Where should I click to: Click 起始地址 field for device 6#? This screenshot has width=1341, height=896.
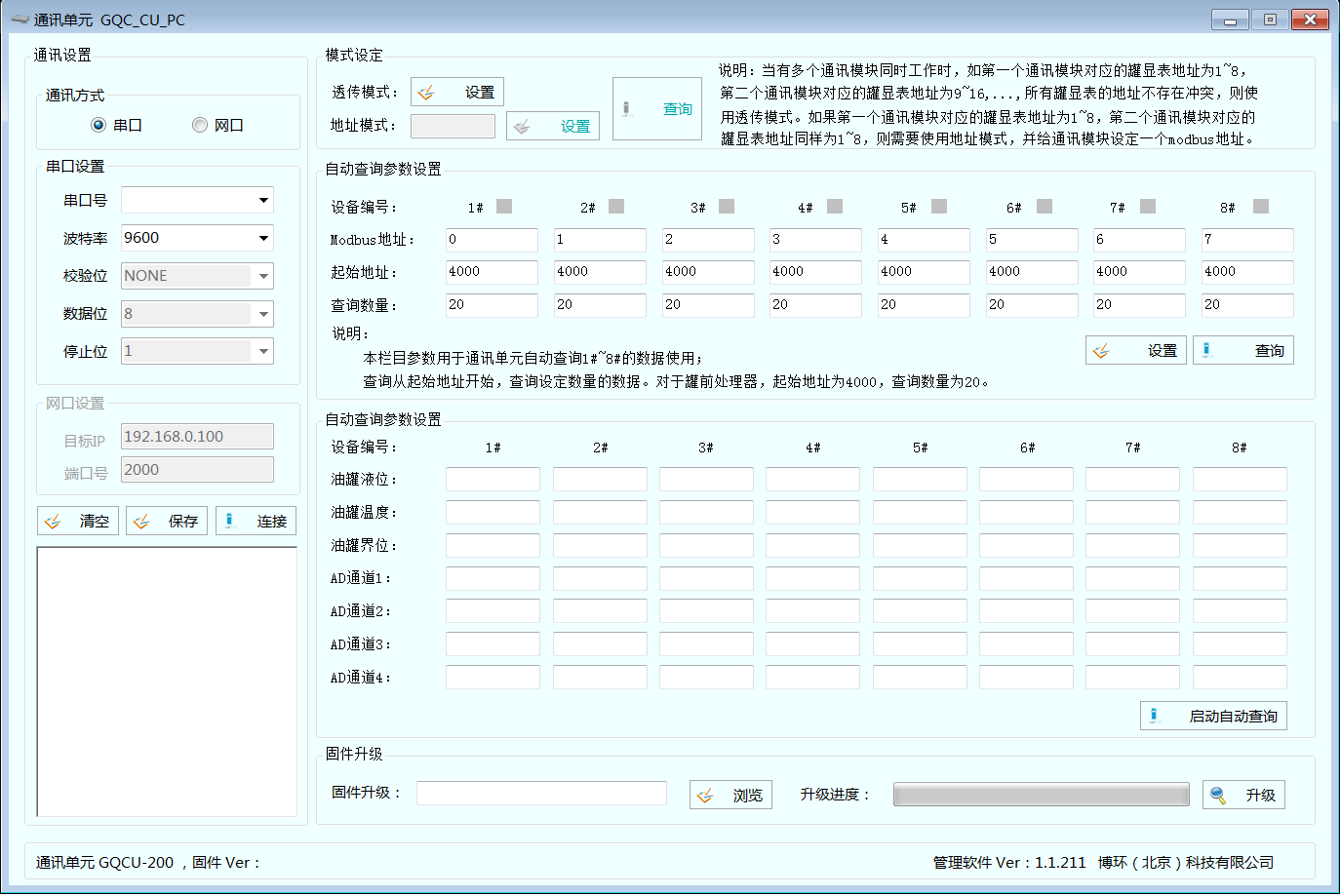pos(1032,272)
